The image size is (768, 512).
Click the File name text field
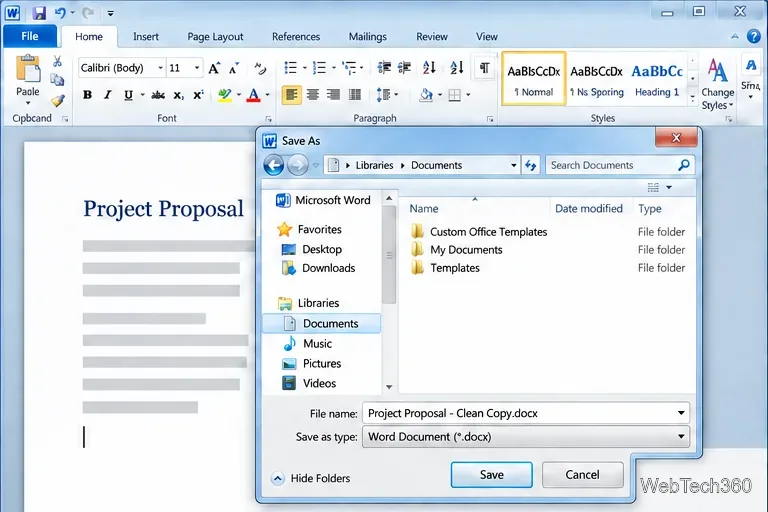coord(526,413)
